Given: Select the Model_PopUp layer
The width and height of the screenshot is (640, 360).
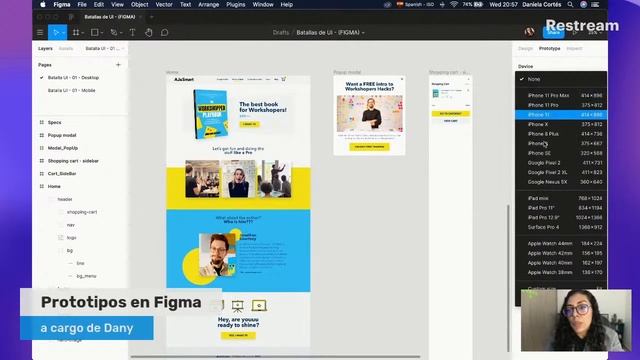Looking at the screenshot, I should pyautogui.click(x=63, y=148).
